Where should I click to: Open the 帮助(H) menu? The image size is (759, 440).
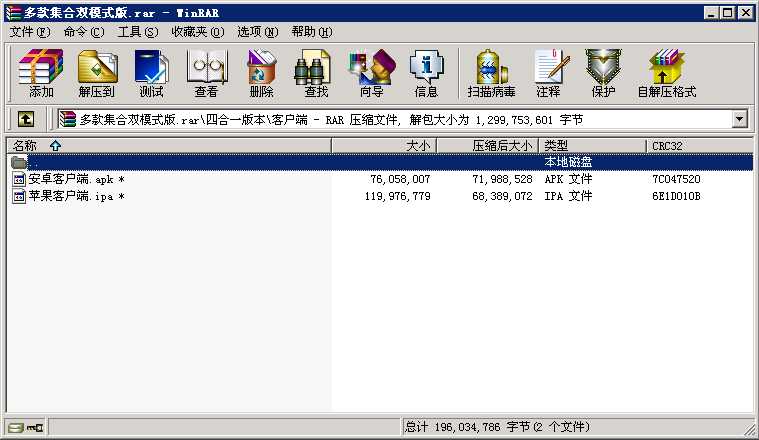[x=312, y=32]
